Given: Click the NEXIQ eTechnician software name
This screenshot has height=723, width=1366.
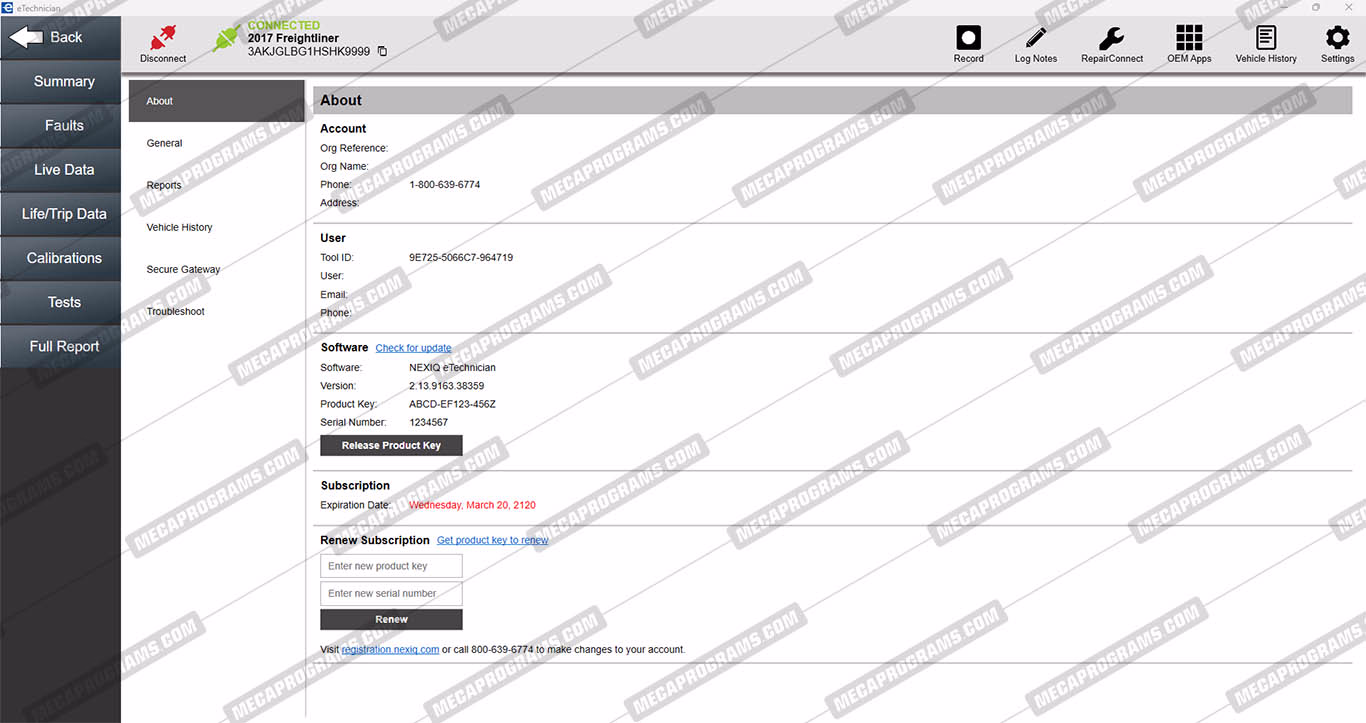Looking at the screenshot, I should pos(452,367).
